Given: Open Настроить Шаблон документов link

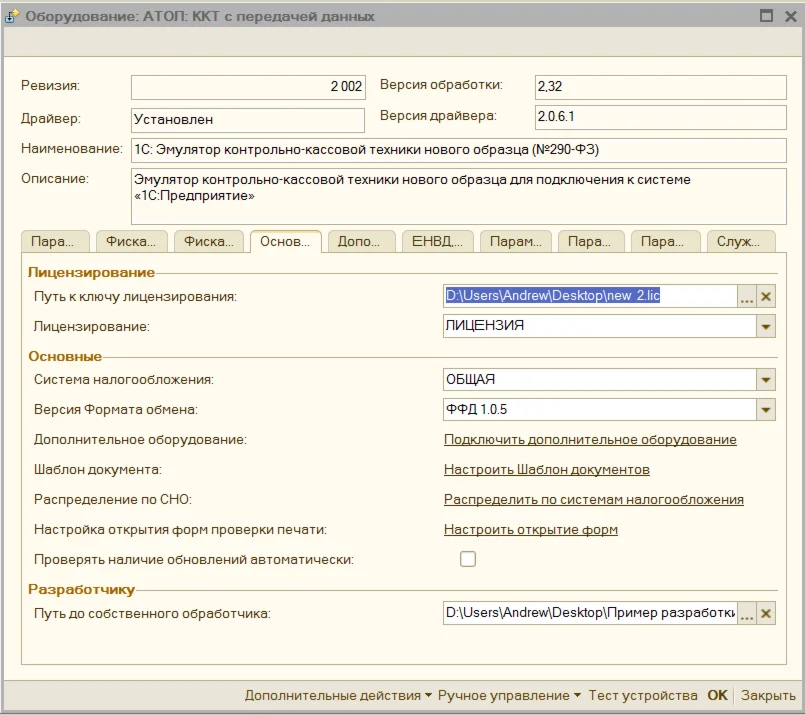Looking at the screenshot, I should 547,470.
